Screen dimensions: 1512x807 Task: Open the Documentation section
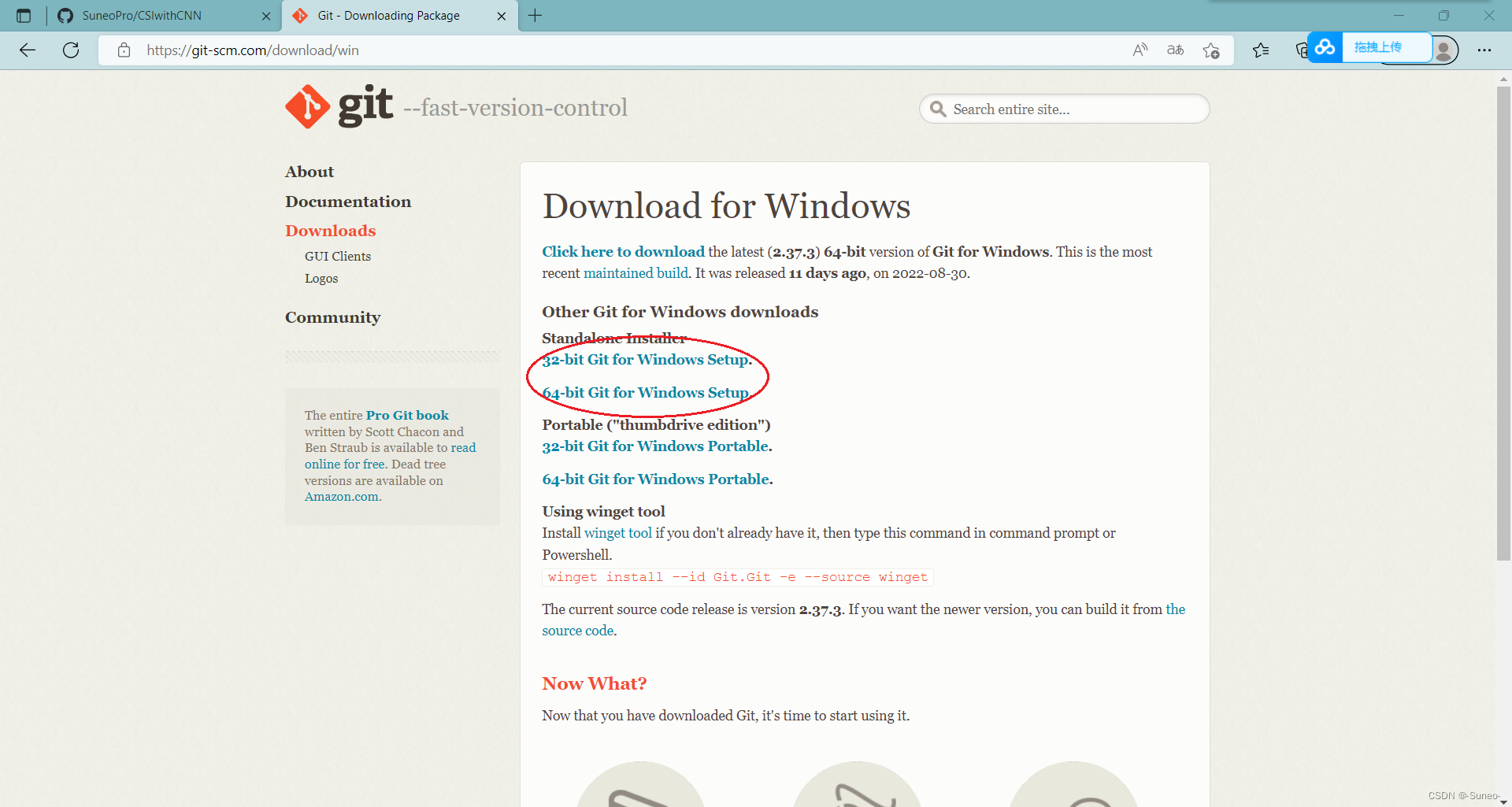[x=348, y=202]
